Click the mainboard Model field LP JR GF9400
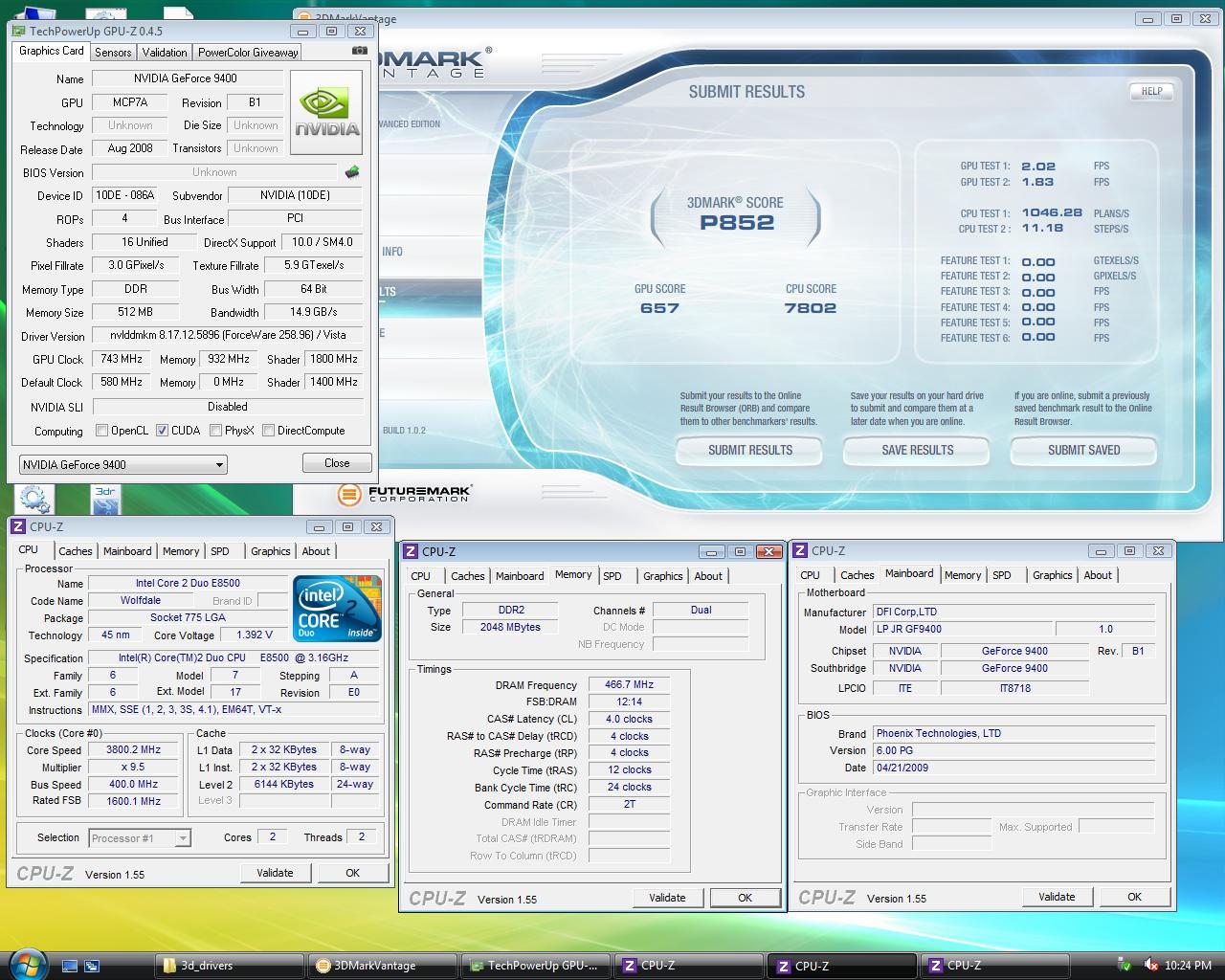 [963, 630]
